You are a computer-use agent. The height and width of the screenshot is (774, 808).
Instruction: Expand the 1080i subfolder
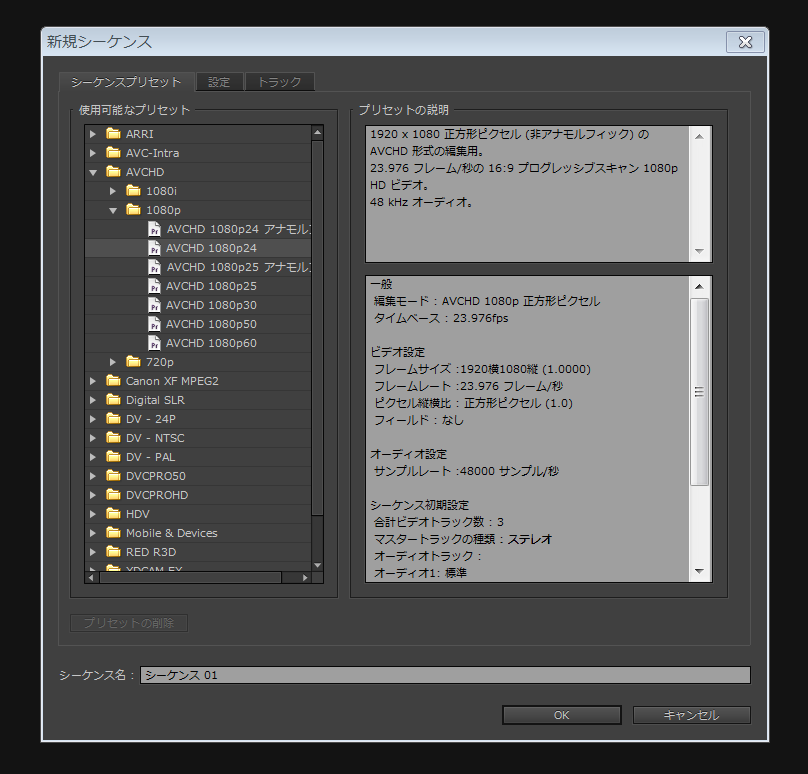coord(113,191)
